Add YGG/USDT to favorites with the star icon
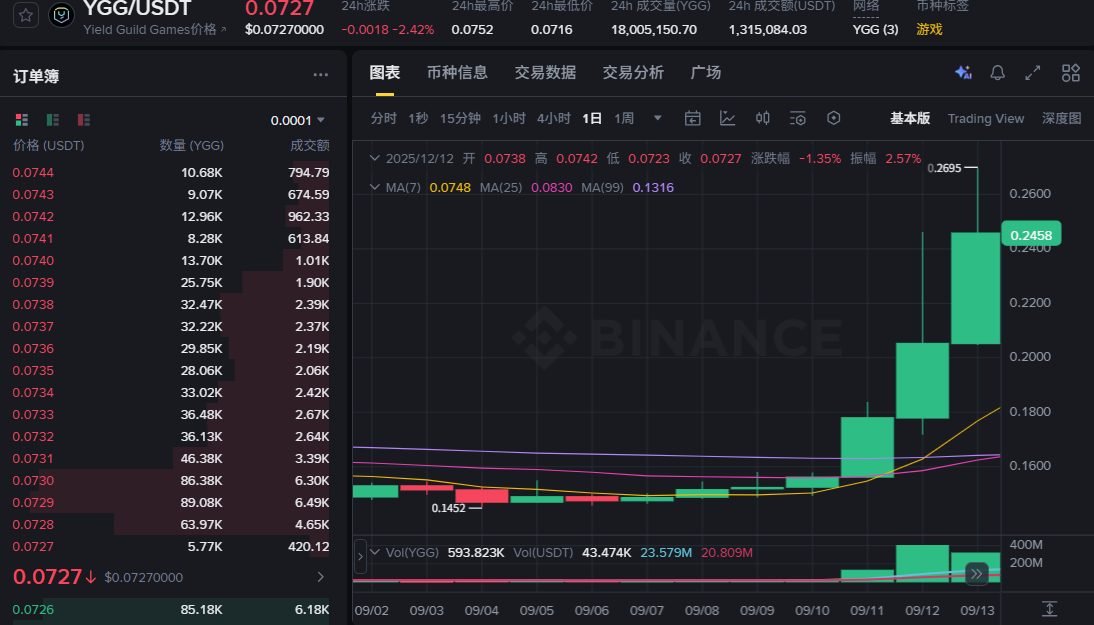Screen dimensions: 1094x625 pyautogui.click(x=26, y=15)
